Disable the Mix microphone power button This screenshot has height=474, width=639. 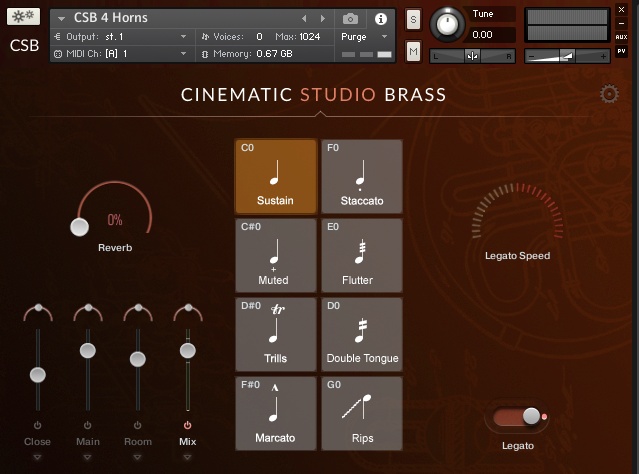click(187, 425)
